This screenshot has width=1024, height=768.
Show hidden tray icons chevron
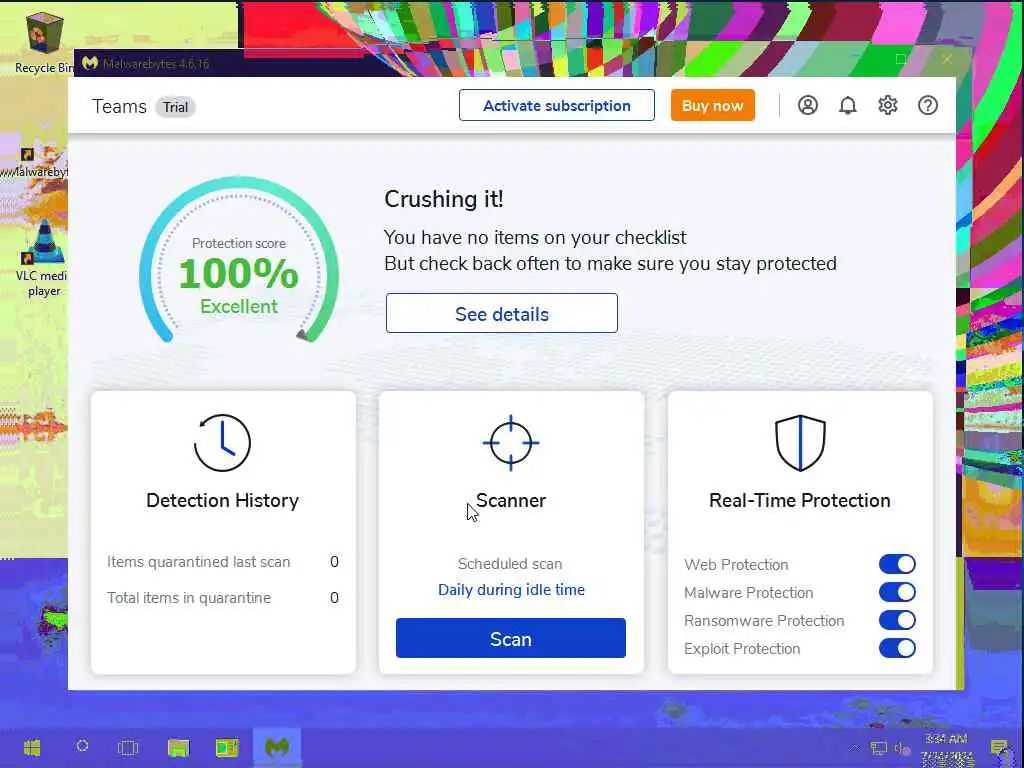[854, 748]
